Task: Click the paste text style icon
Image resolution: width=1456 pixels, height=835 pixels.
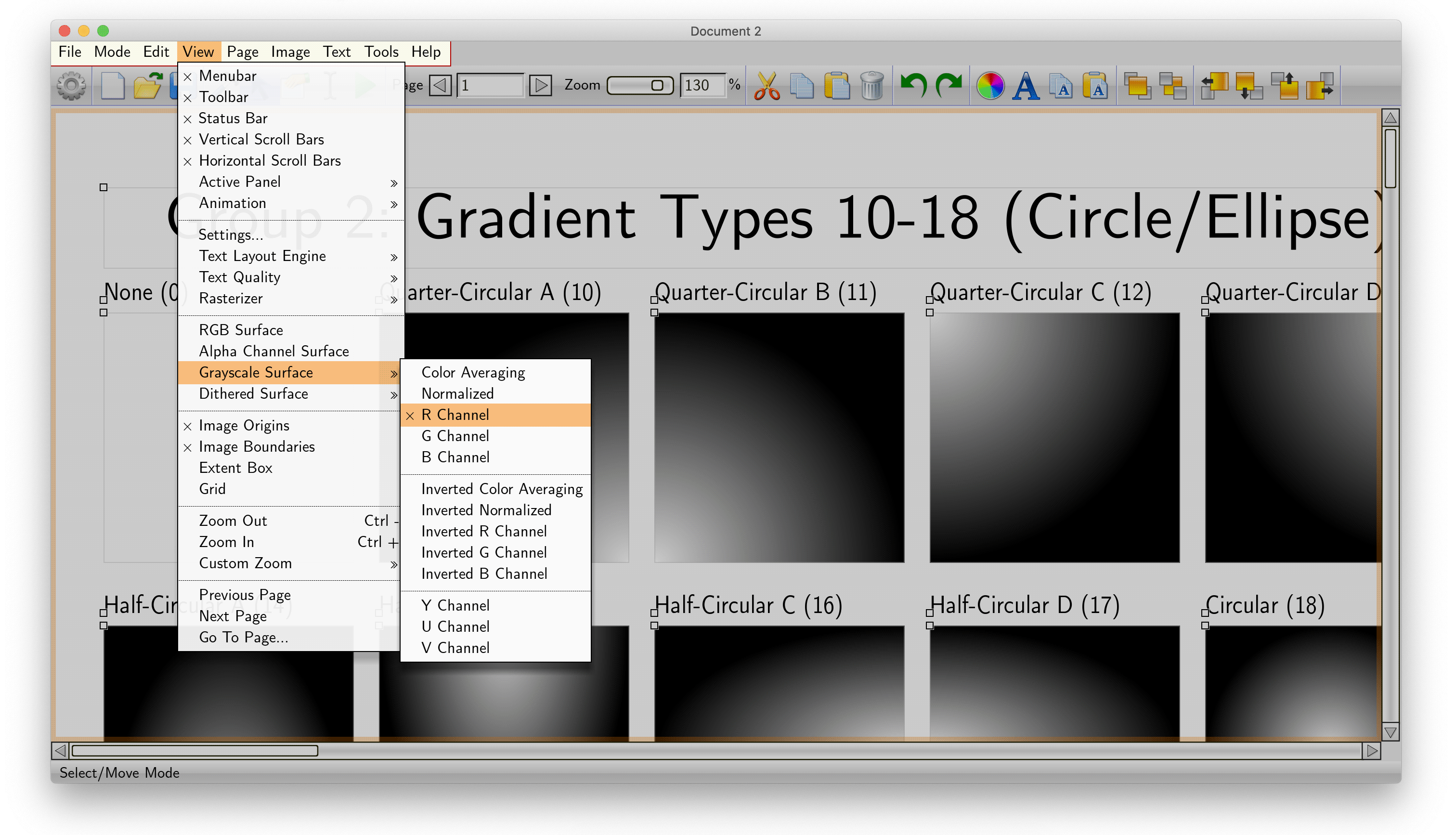Action: click(x=1095, y=86)
